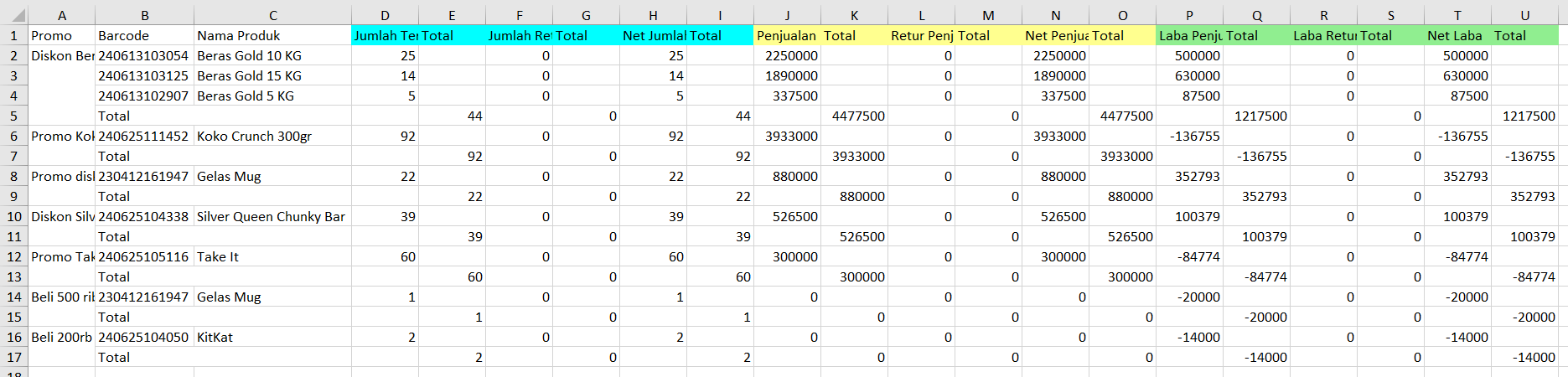The image size is (1568, 377).
Task: Select the Koko Crunch 300gr cell
Action: tap(254, 136)
